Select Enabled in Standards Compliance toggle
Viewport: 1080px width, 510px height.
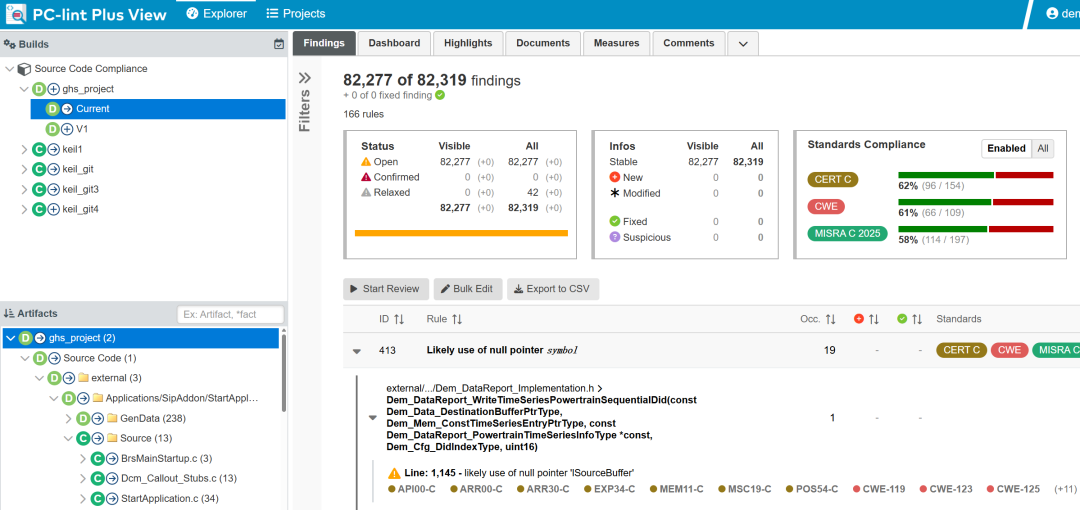tap(1006, 148)
